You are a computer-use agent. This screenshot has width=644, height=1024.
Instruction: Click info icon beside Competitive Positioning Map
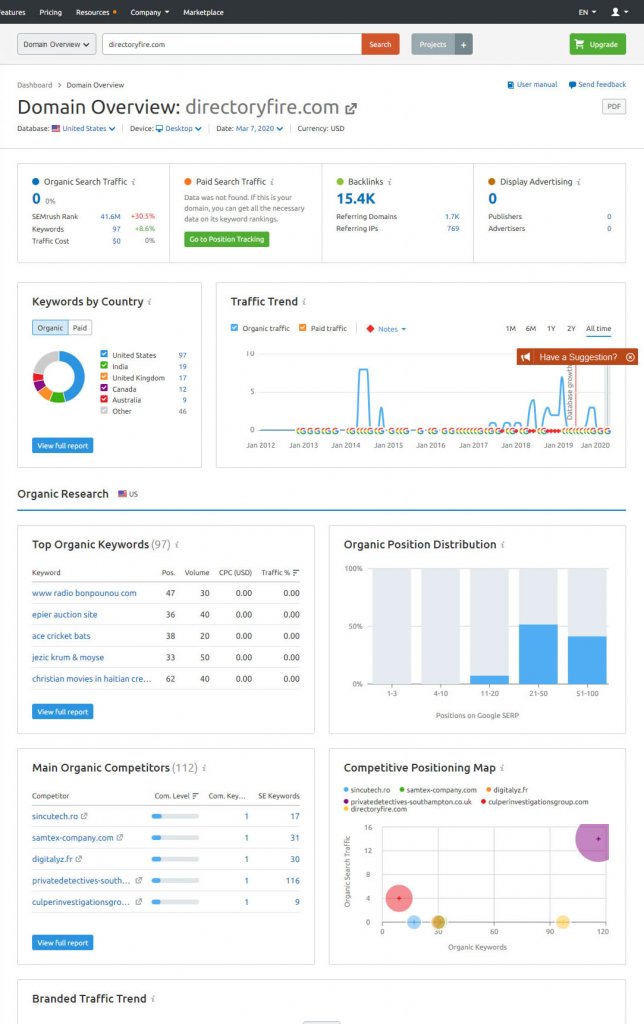[x=502, y=768]
